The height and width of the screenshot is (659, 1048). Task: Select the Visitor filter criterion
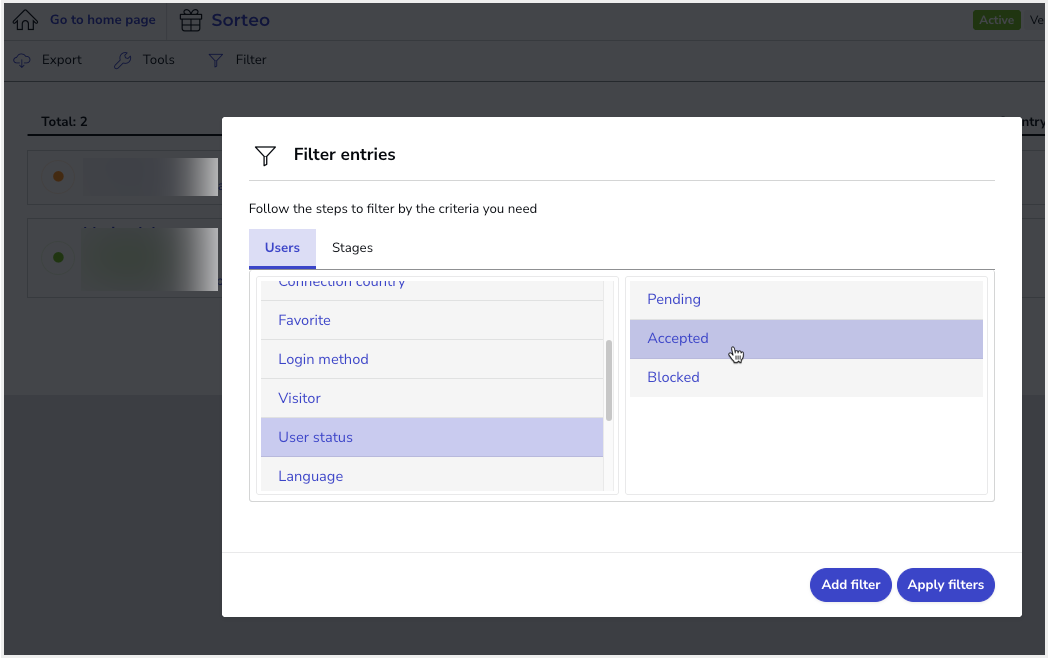pyautogui.click(x=432, y=398)
